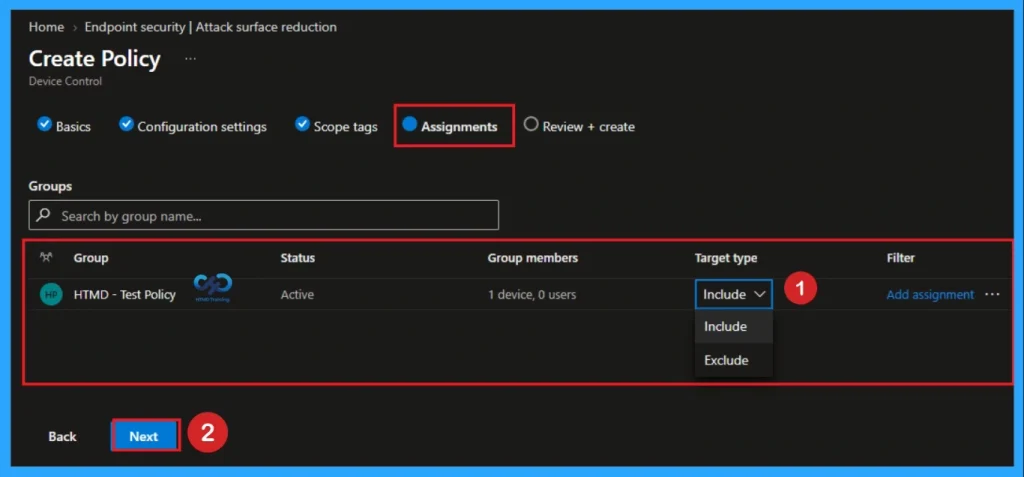The height and width of the screenshot is (477, 1024).
Task: Click the search magnifier icon in Groups
Action: coord(44,215)
